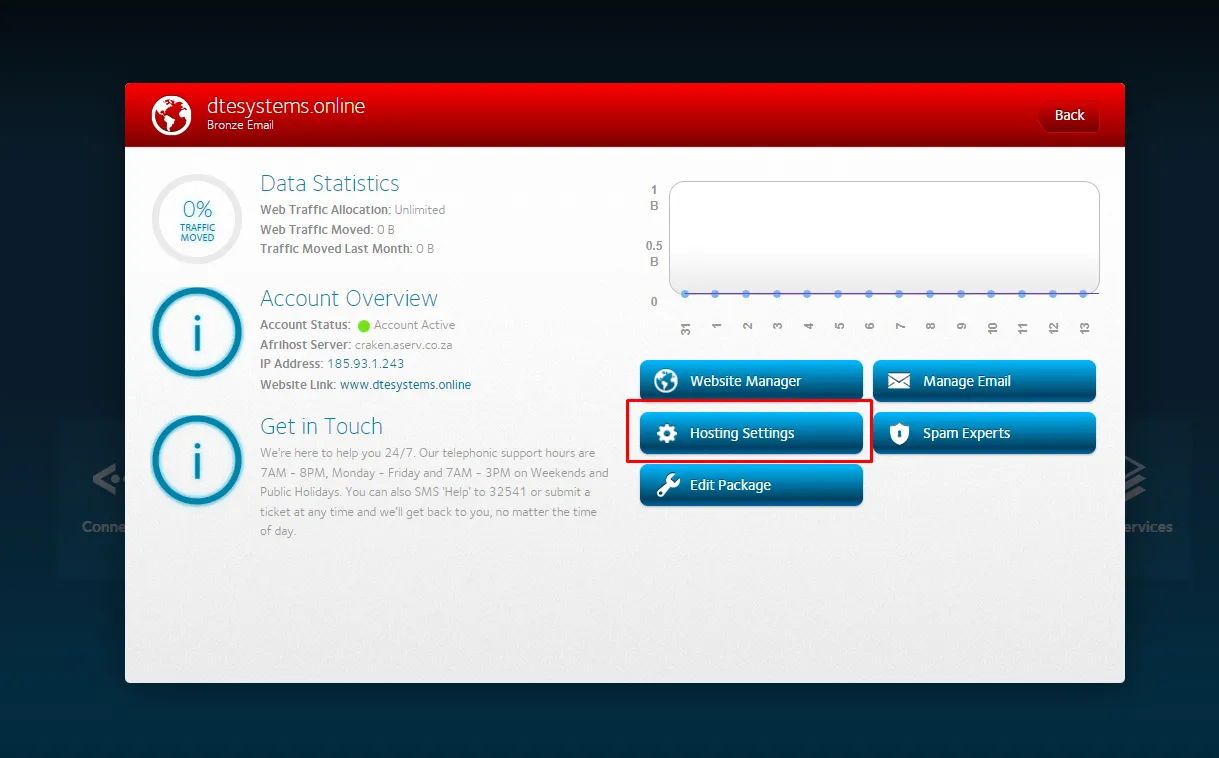Click Web Traffic Allocation: Unlimited text
The height and width of the screenshot is (758, 1219).
pos(352,210)
